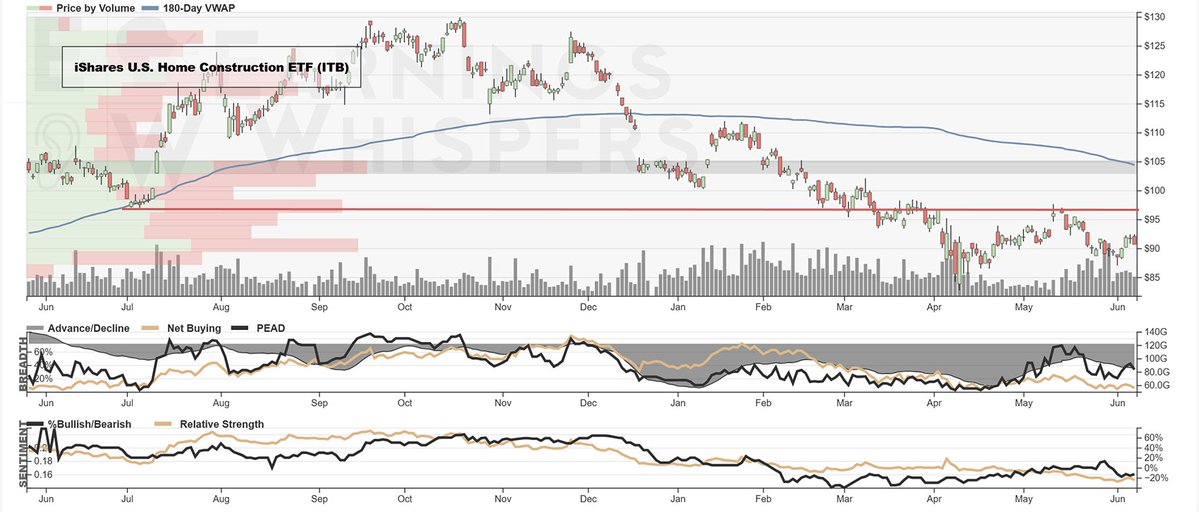Viewport: 1199px width, 512px height.
Task: Click the $90 price axis label
Action: pyautogui.click(x=1152, y=248)
